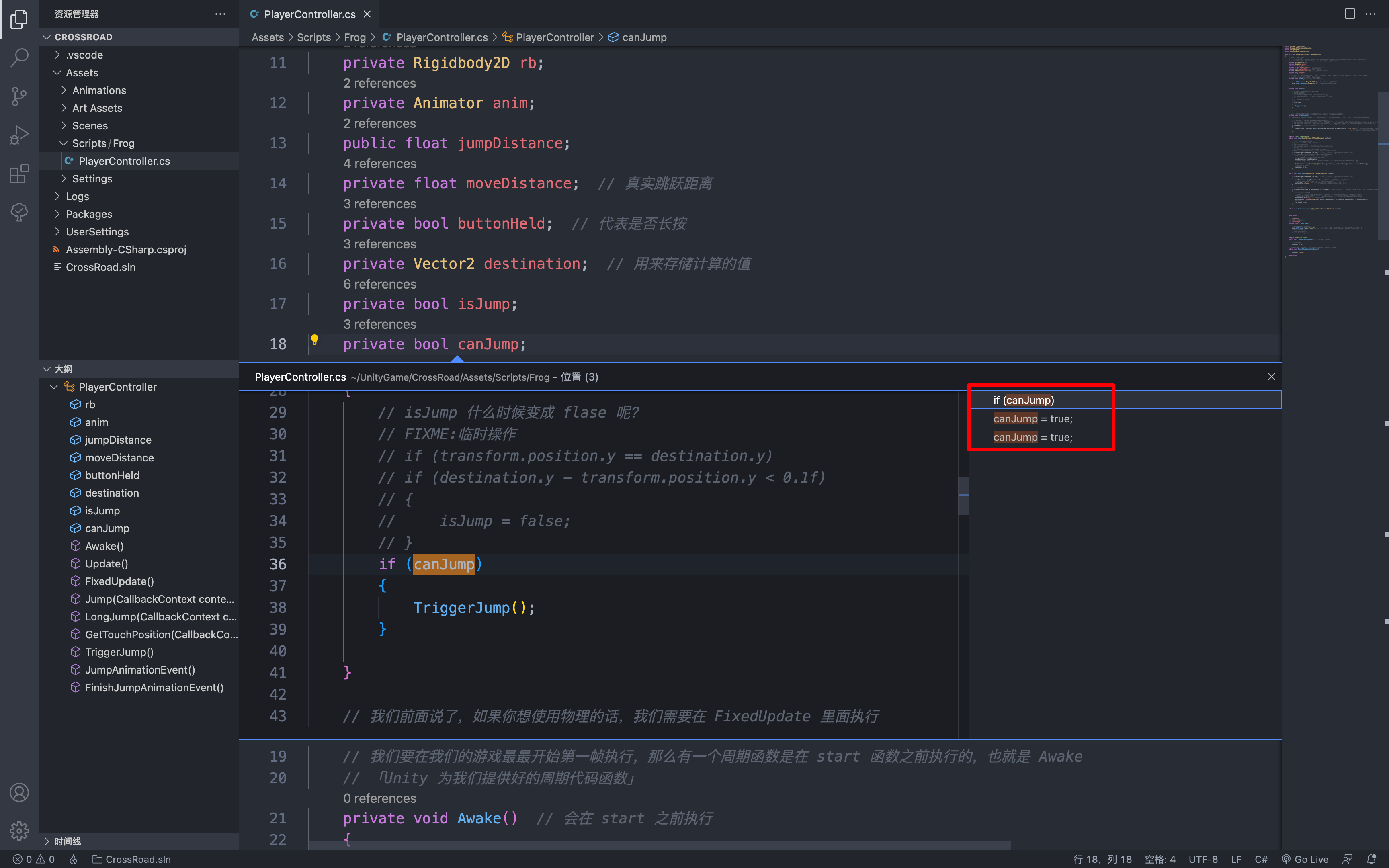Click the UTF-8 encoding indicator

point(1203,859)
